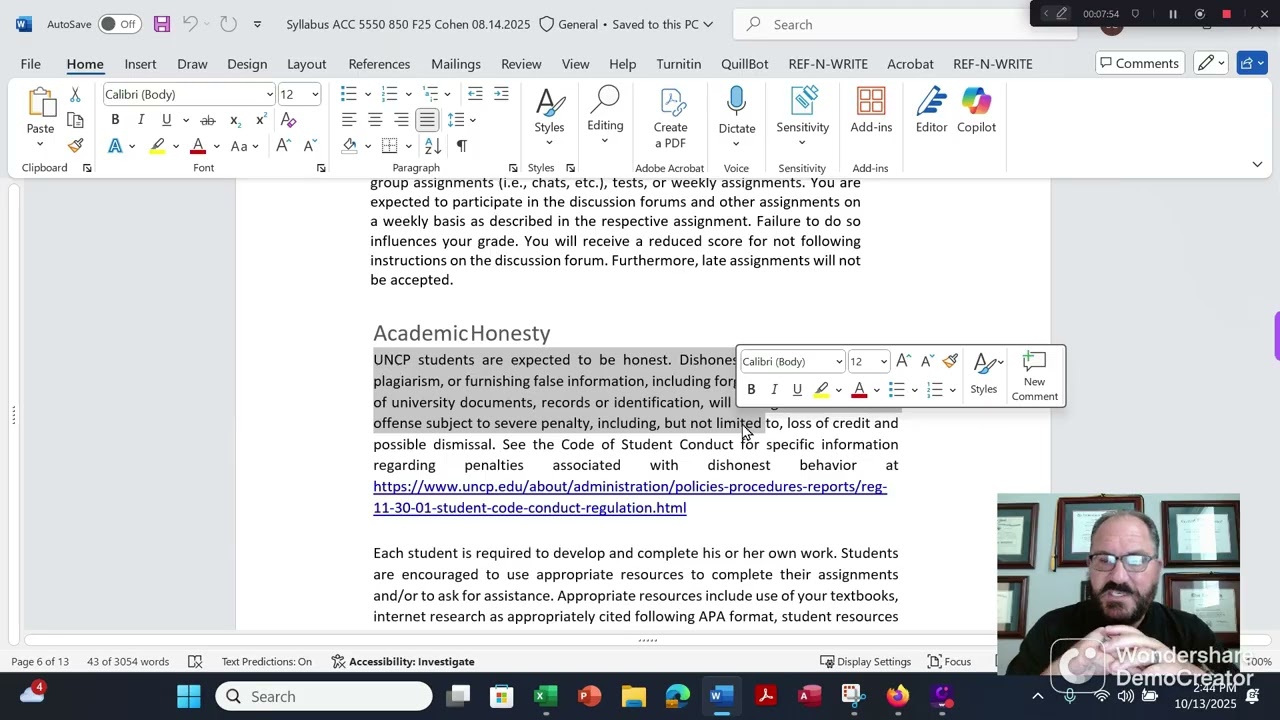
Task: Open mini toolbar font color dropdown arrow
Action: pos(876,390)
